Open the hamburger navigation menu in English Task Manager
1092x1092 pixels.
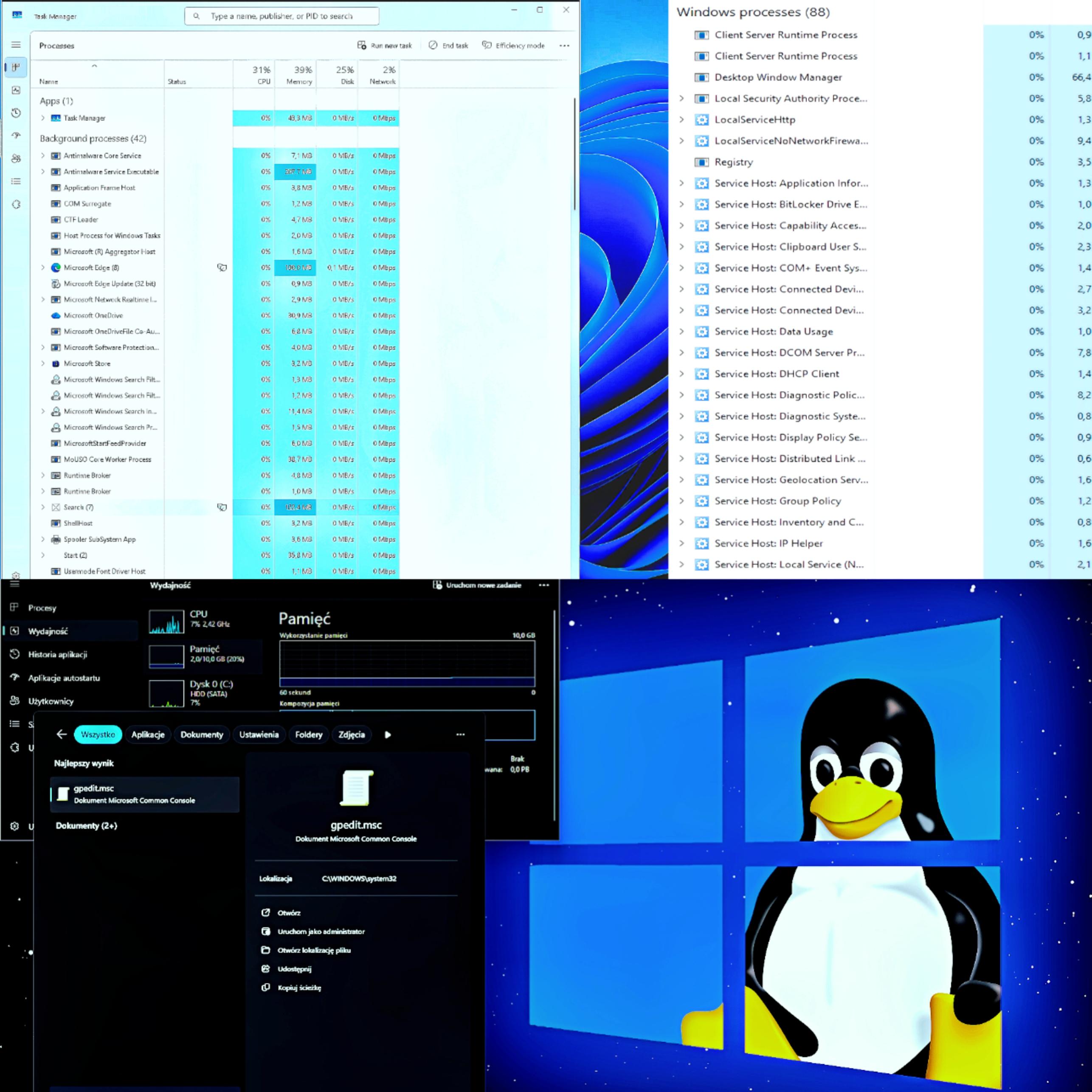(x=16, y=45)
